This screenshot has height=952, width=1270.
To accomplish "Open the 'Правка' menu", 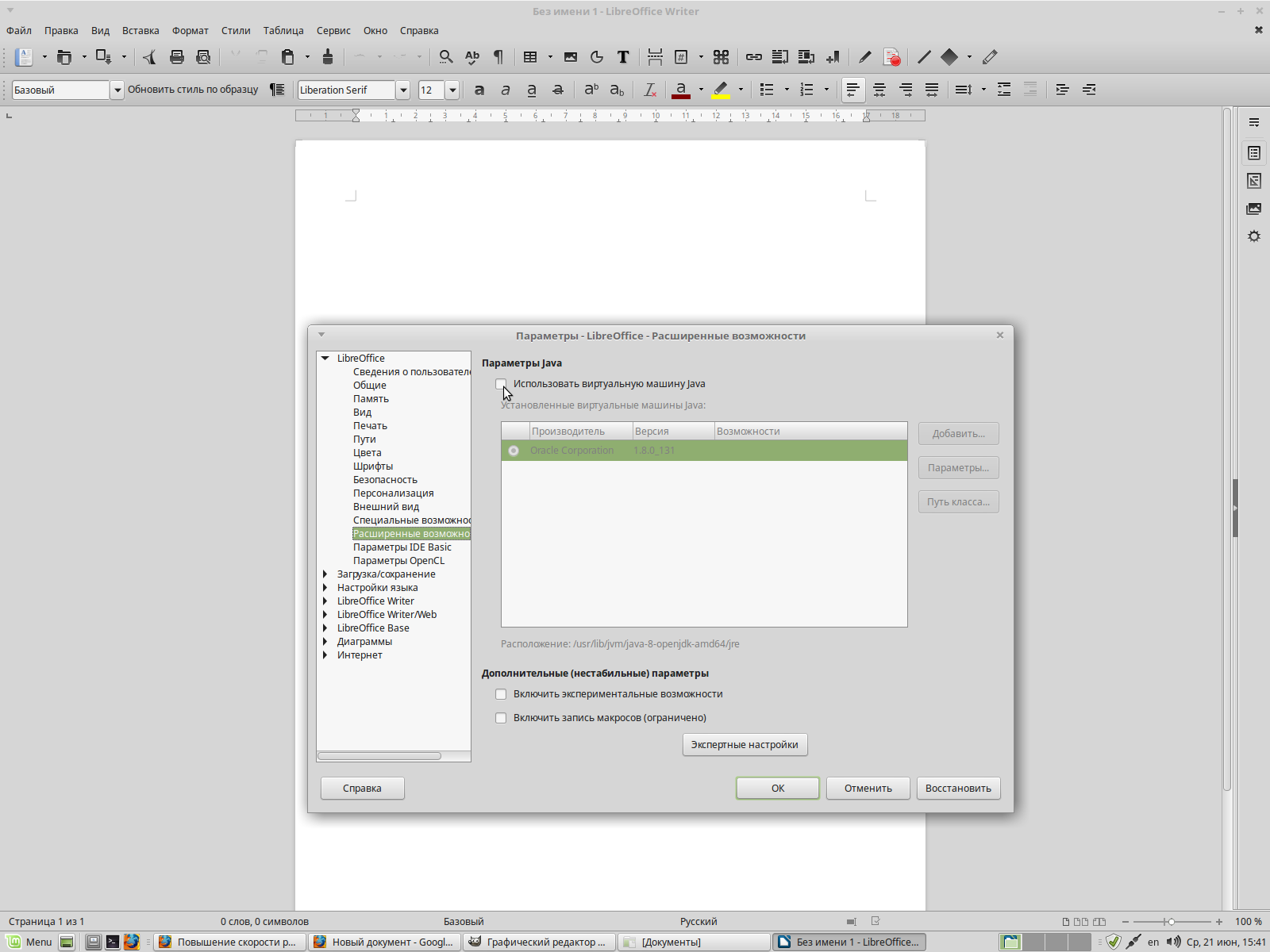I will pyautogui.click(x=61, y=30).
